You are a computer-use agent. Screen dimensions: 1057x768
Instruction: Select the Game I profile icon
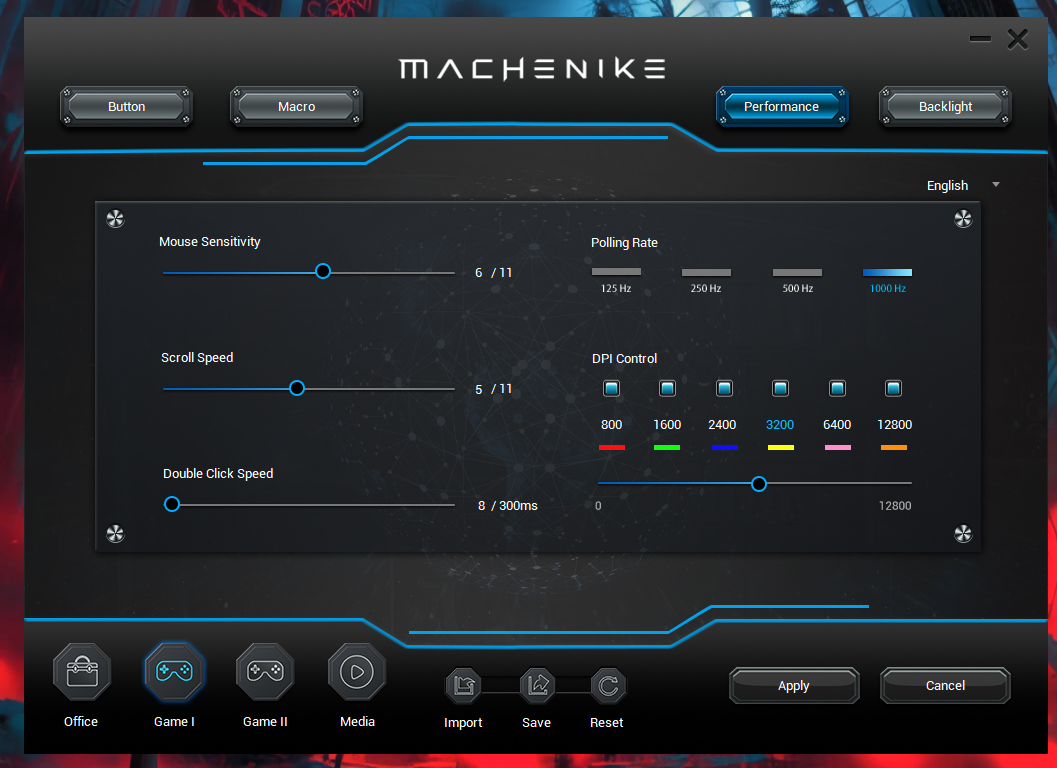pyautogui.click(x=174, y=672)
